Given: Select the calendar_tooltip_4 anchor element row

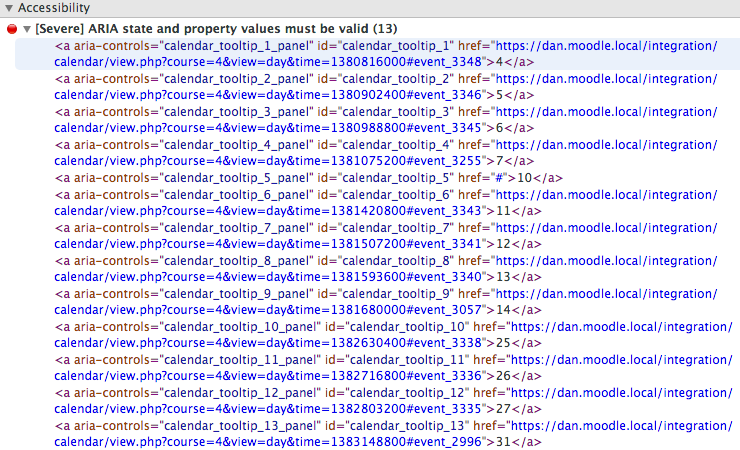Looking at the screenshot, I should click(378, 153).
